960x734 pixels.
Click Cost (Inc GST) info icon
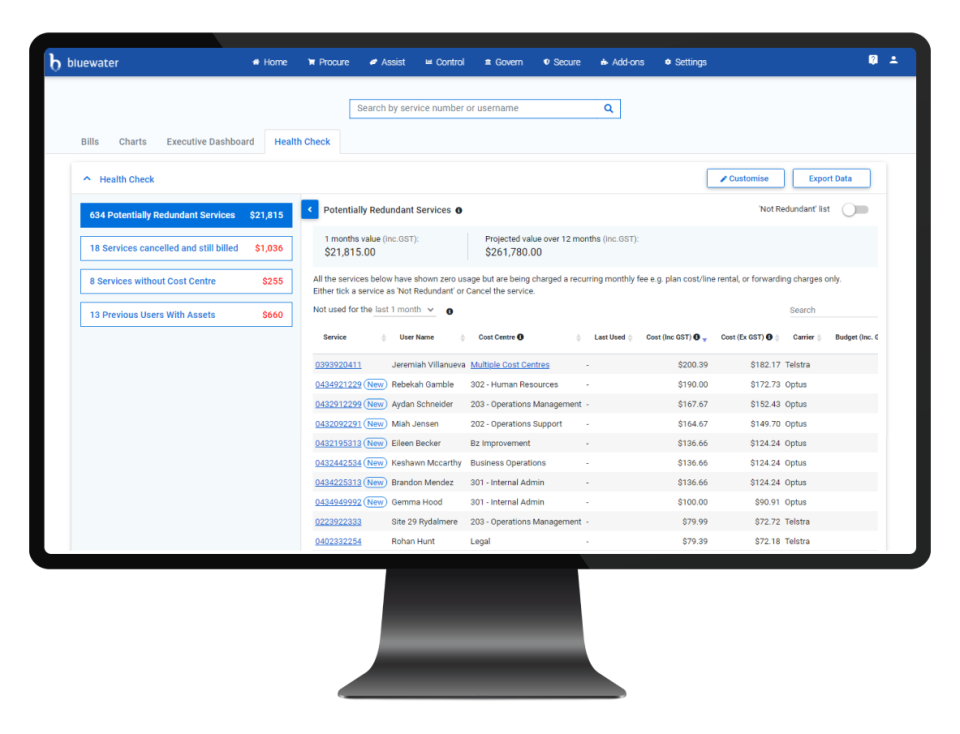(697, 337)
